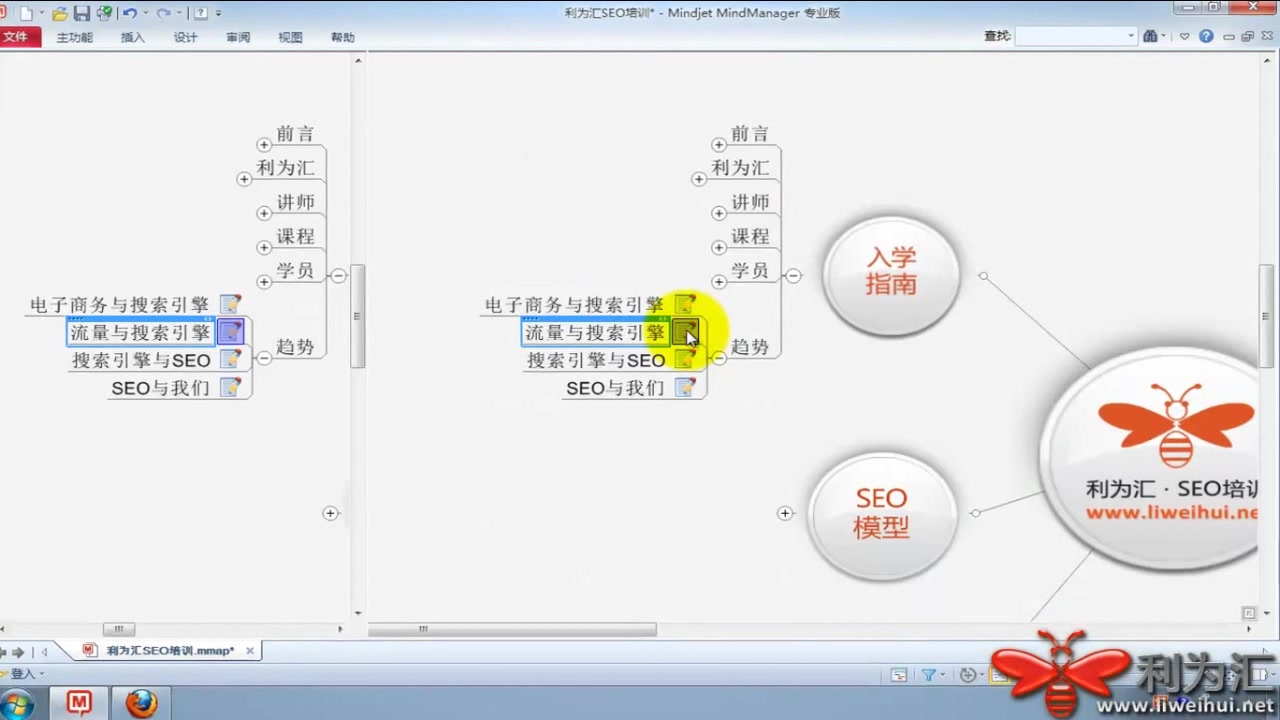This screenshot has width=1280, height=720.
Task: Switch to the 审阅 ribbon tab
Action: (x=238, y=37)
